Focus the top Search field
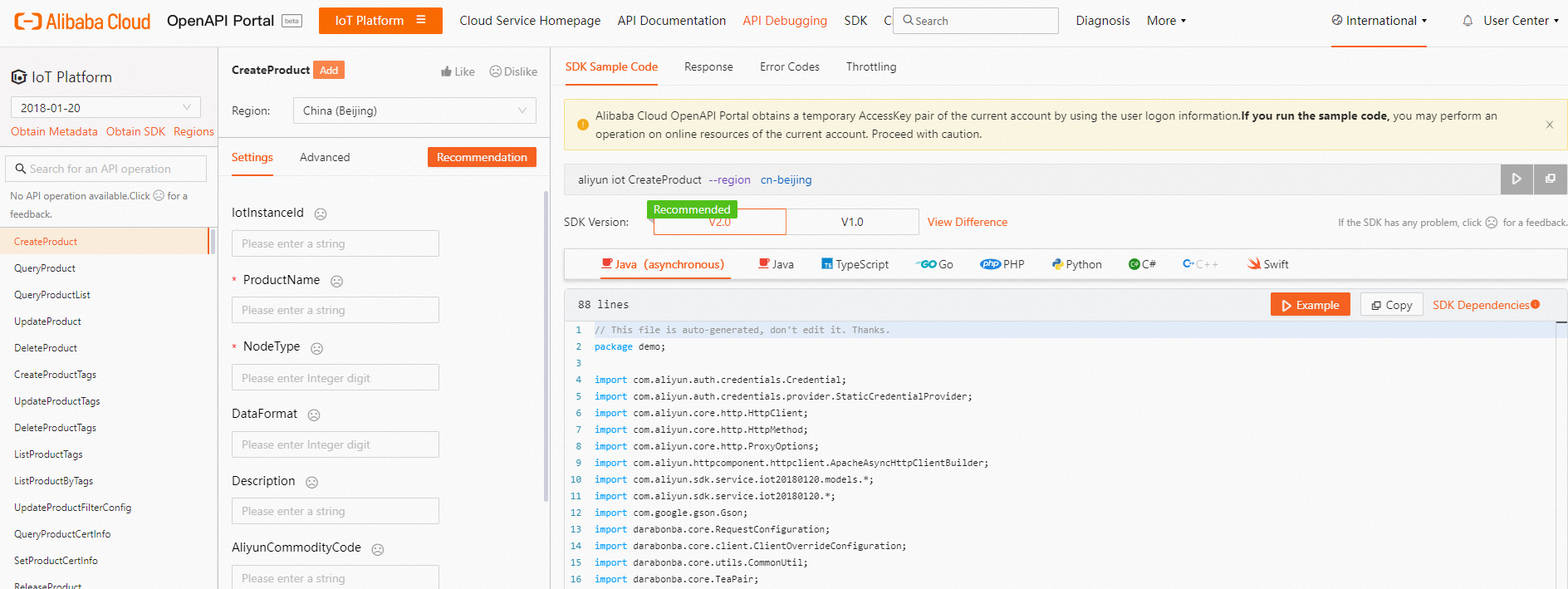The width and height of the screenshot is (1568, 589). coord(975,21)
